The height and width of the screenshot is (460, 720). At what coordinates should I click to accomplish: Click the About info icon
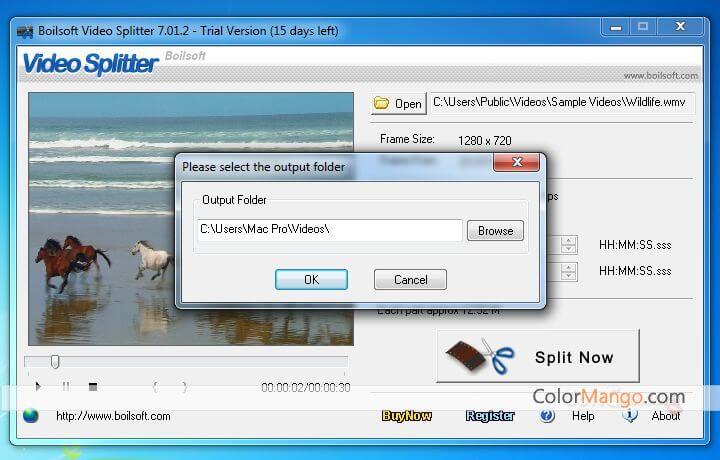(630, 415)
